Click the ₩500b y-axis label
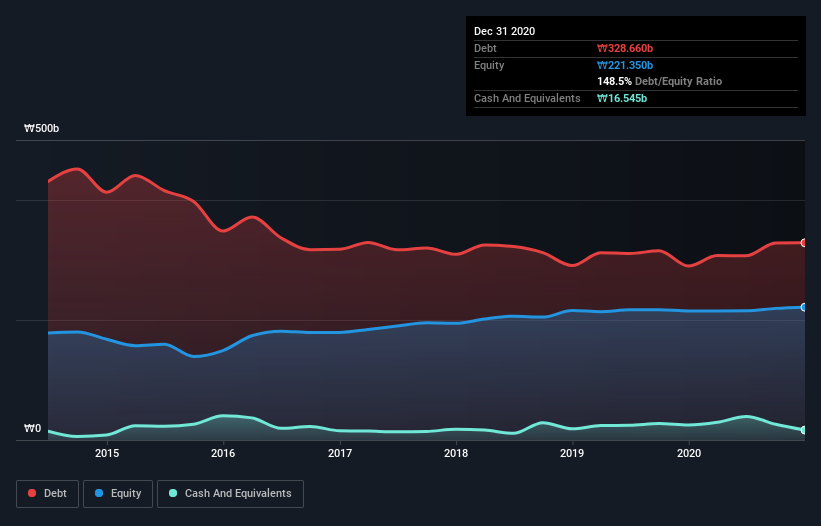Viewport: 821px width, 526px height. [x=41, y=128]
